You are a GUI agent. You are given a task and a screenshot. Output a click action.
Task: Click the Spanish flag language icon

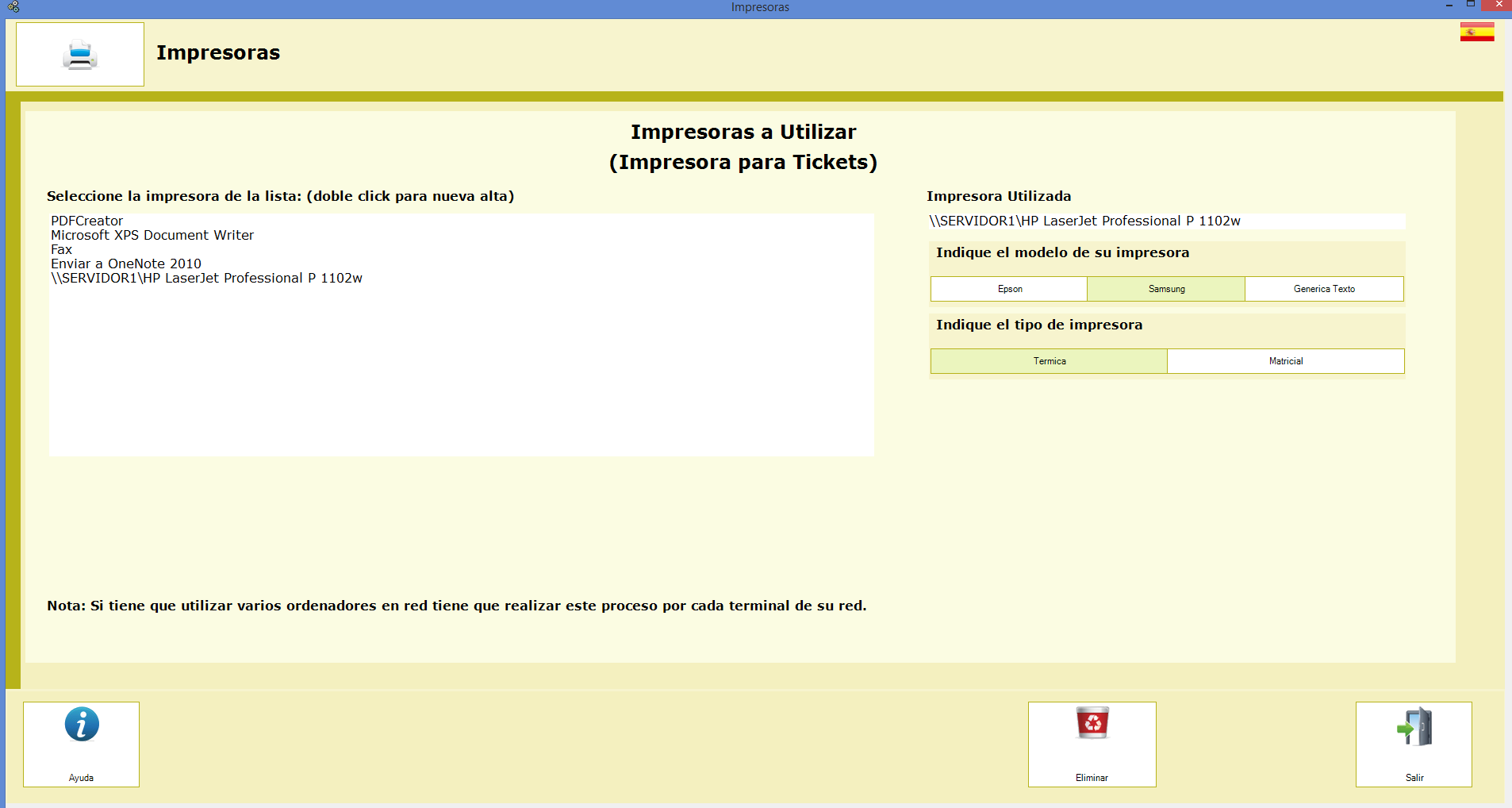click(x=1476, y=32)
